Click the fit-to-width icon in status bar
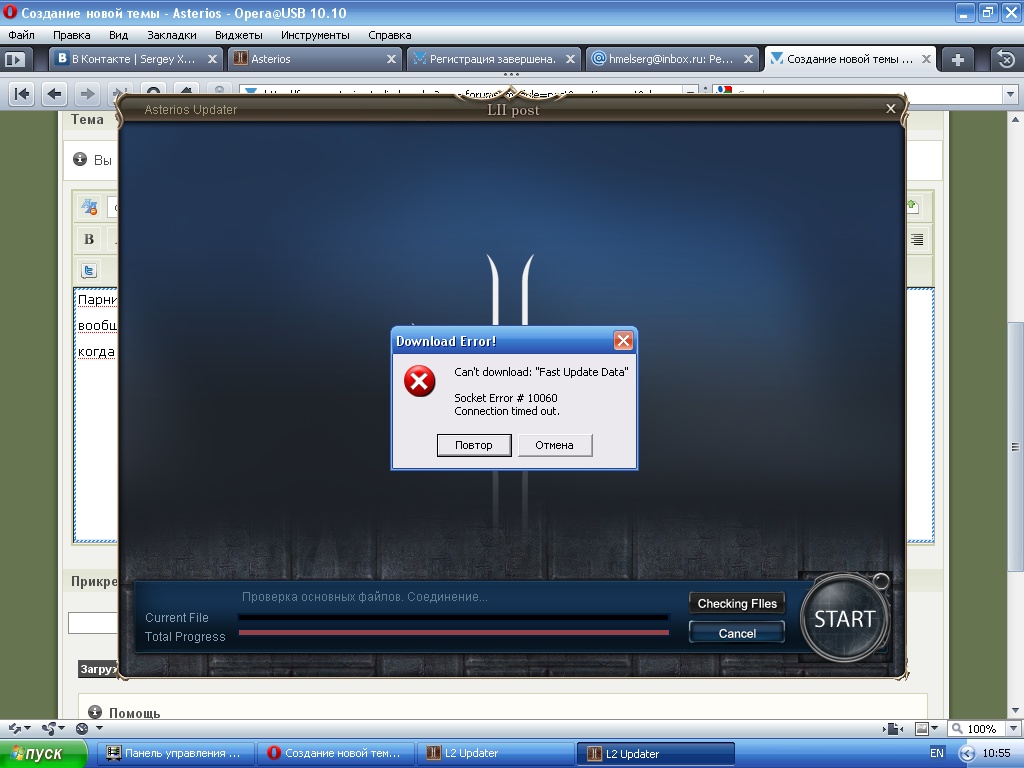The width and height of the screenshot is (1024, 768). [893, 728]
